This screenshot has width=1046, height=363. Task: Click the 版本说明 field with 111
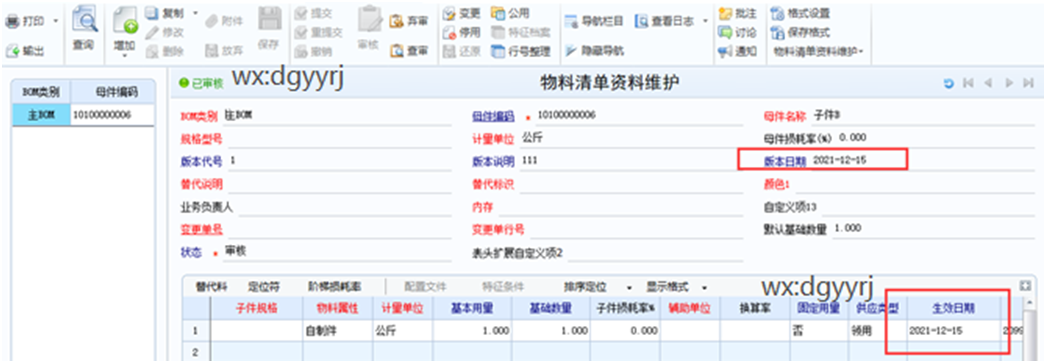tap(632, 161)
